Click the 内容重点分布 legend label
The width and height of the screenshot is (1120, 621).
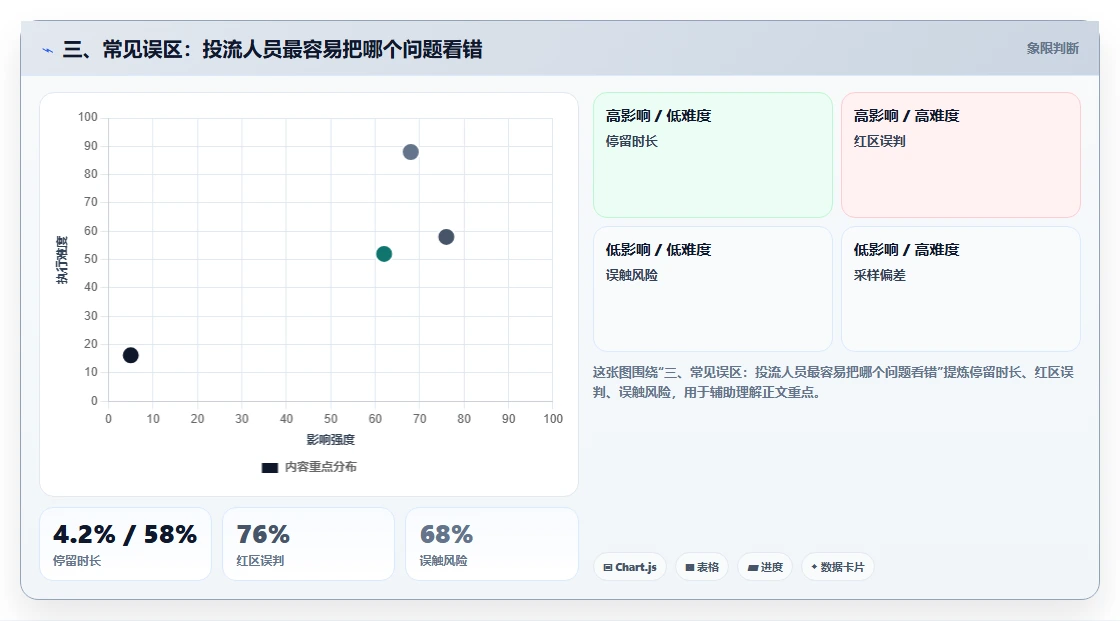tap(320, 467)
